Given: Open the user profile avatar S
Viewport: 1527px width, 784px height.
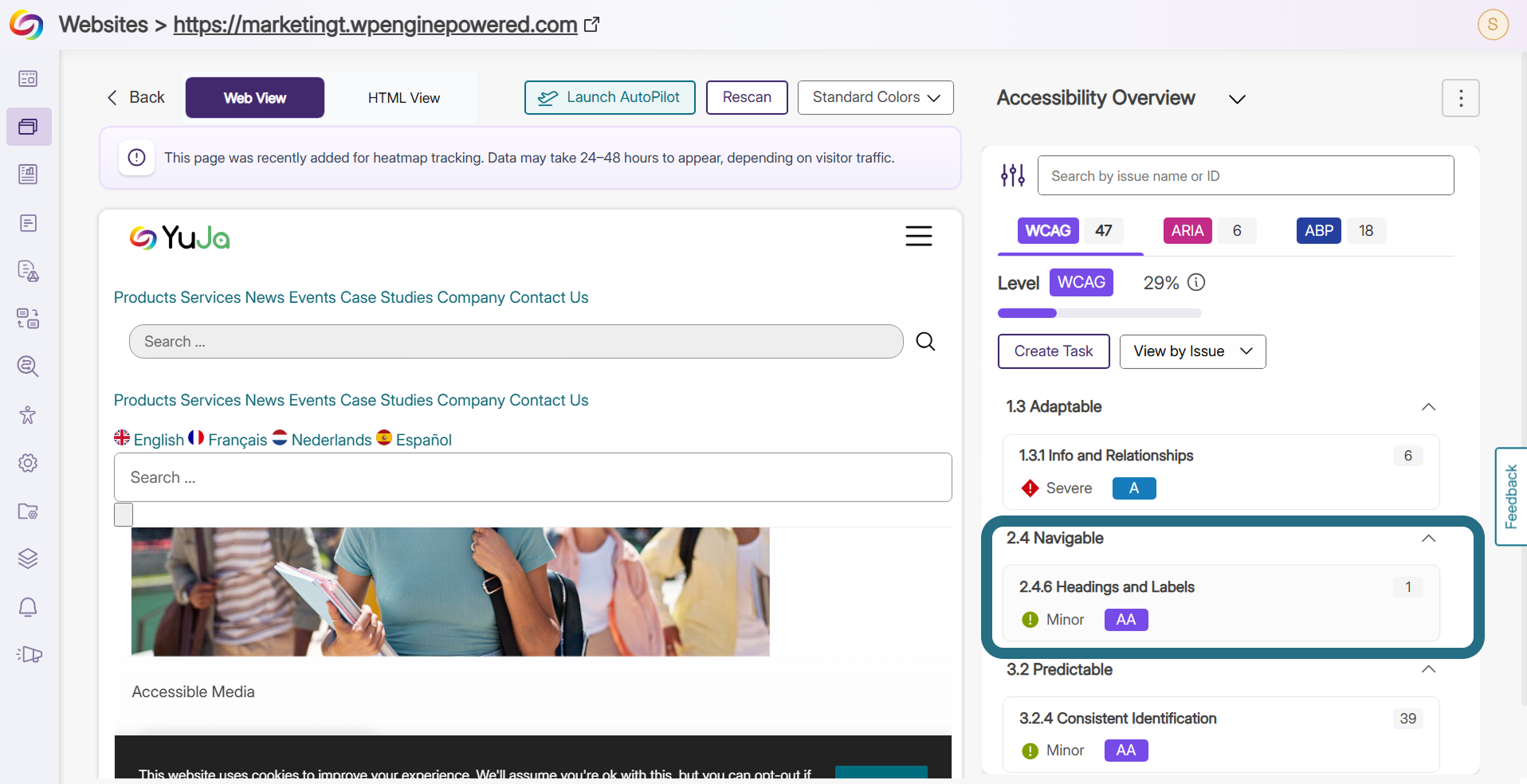Looking at the screenshot, I should click(1493, 25).
